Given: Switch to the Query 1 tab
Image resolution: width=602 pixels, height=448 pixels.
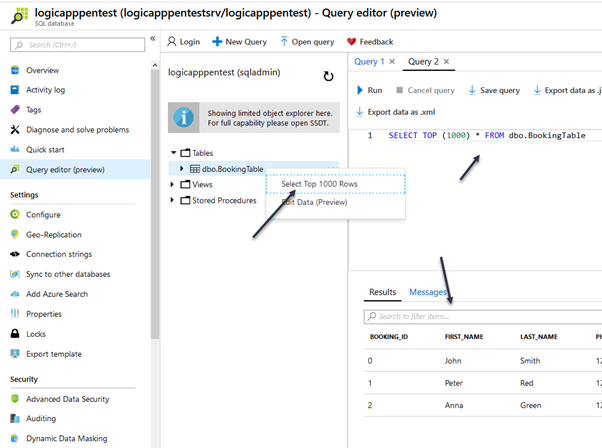Looking at the screenshot, I should [369, 62].
